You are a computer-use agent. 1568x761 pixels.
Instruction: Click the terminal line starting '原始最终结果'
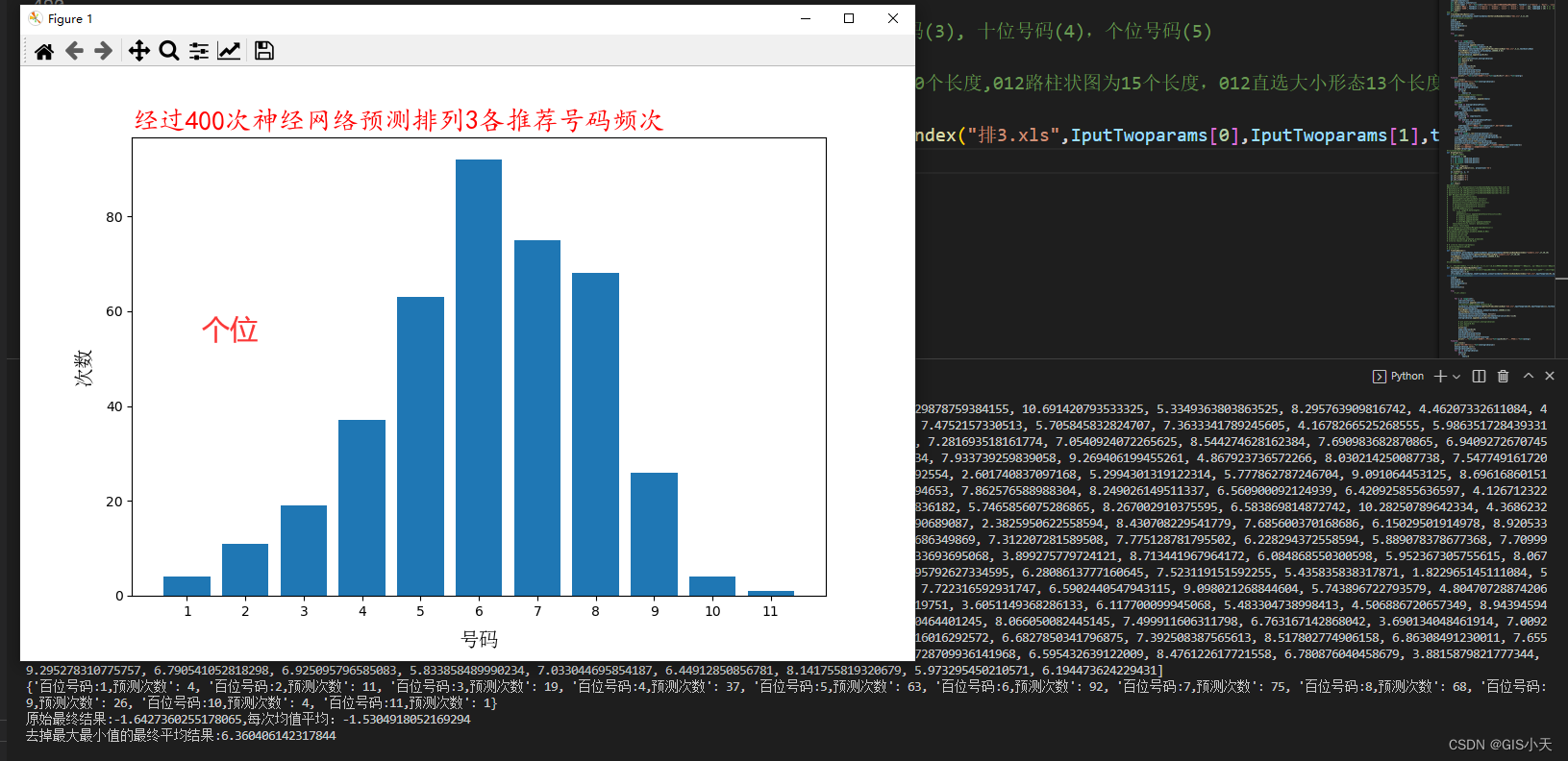pos(248,719)
